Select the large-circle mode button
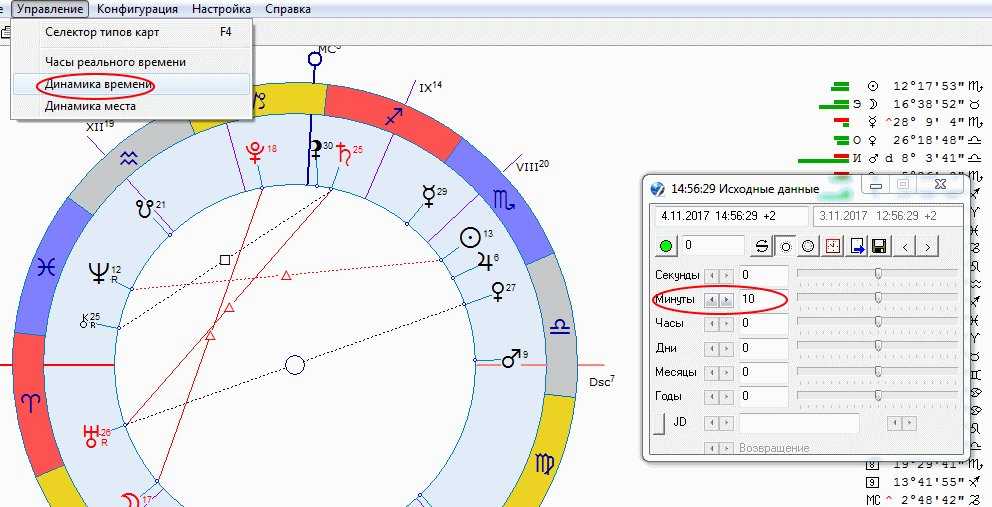Image resolution: width=992 pixels, height=507 pixels. (x=809, y=246)
